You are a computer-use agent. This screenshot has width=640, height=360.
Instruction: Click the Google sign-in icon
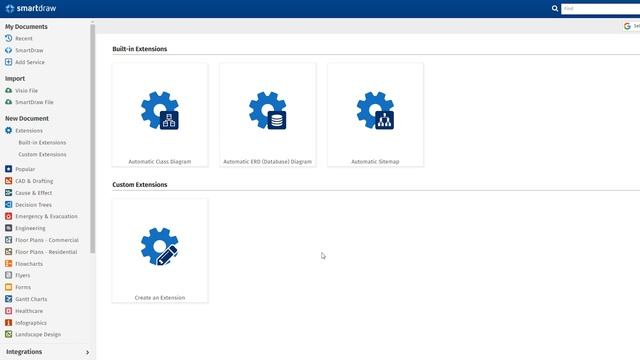pyautogui.click(x=627, y=26)
